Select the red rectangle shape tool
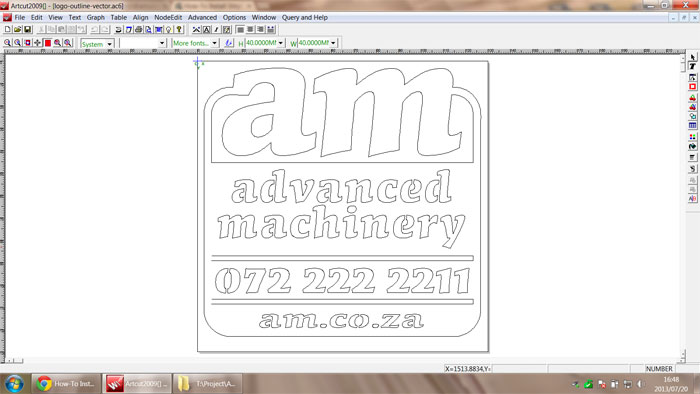 pyautogui.click(x=692, y=87)
